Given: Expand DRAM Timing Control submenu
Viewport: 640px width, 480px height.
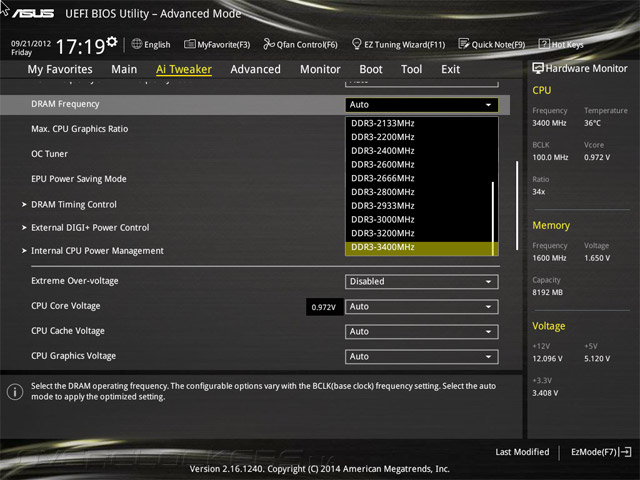Looking at the screenshot, I should tap(74, 204).
